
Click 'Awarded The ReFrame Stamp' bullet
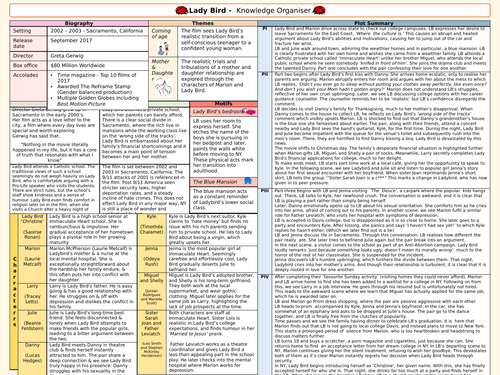[x=94, y=89]
